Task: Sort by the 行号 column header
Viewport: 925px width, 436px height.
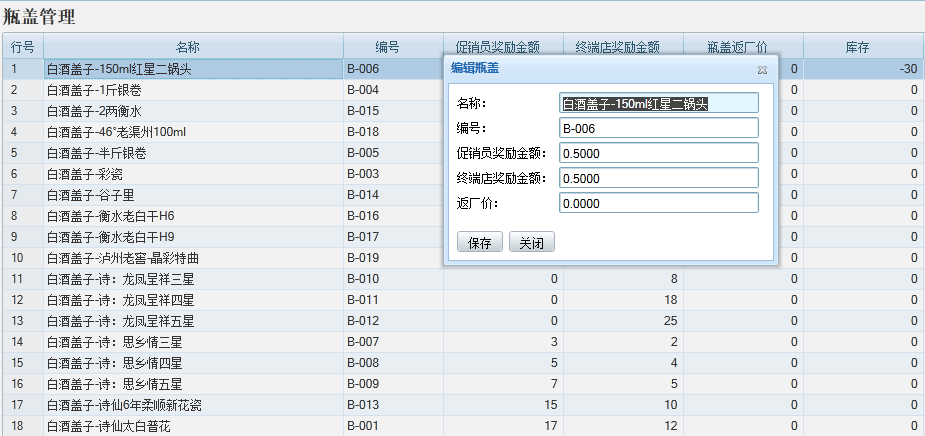Action: pos(22,47)
